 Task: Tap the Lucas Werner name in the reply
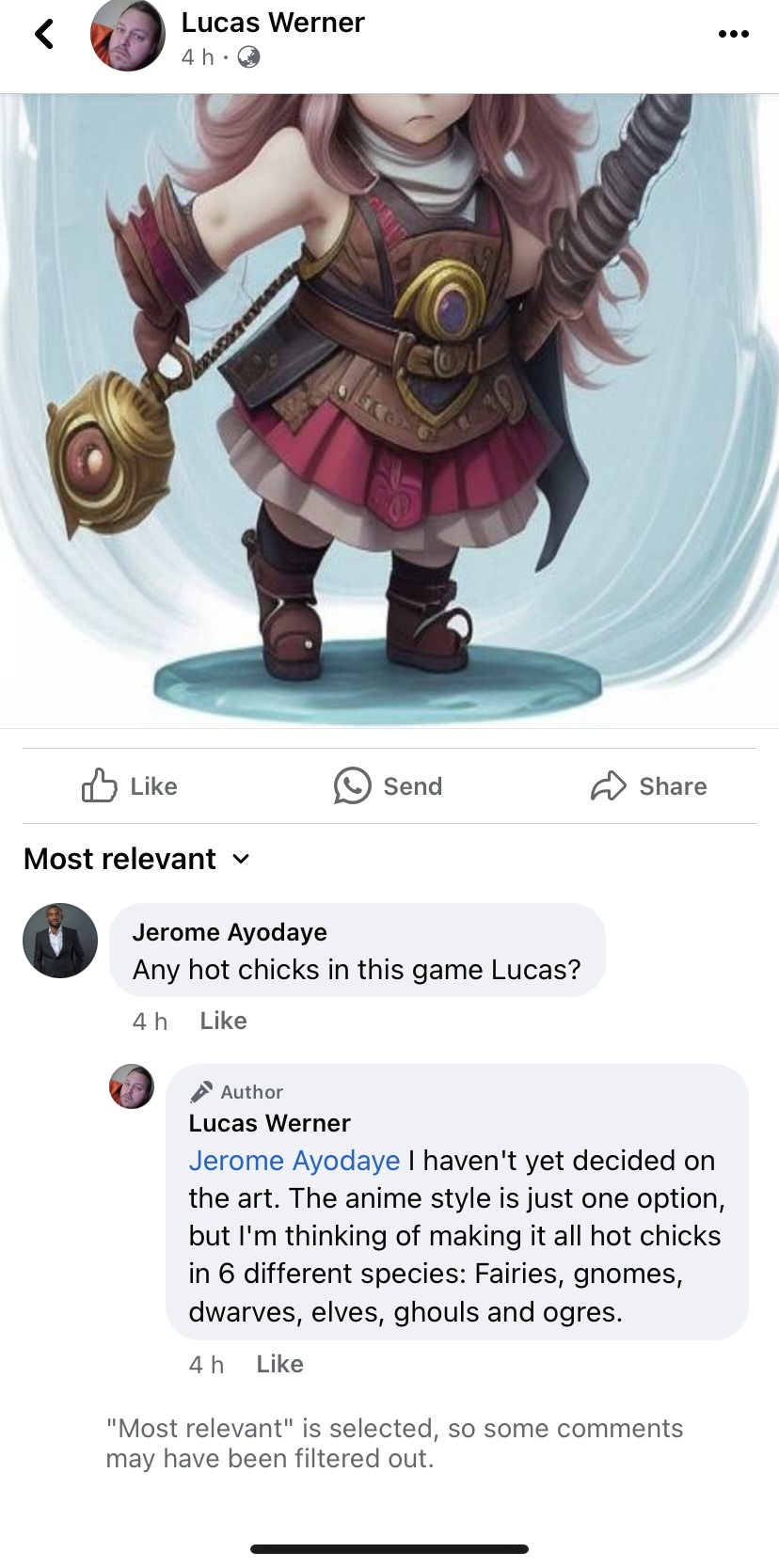click(x=269, y=1123)
